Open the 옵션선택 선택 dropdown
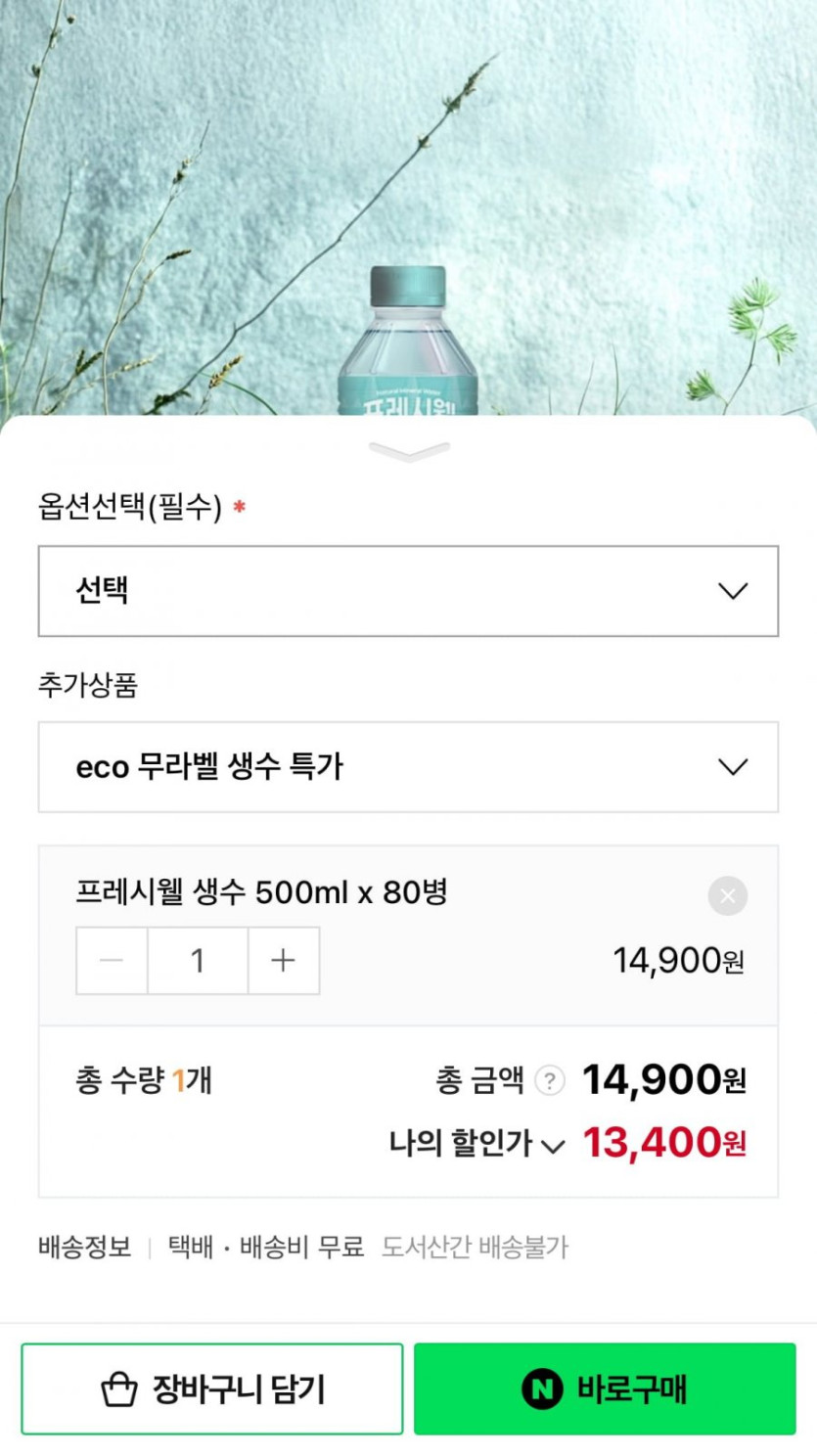This screenshot has height=1456, width=817. point(408,591)
